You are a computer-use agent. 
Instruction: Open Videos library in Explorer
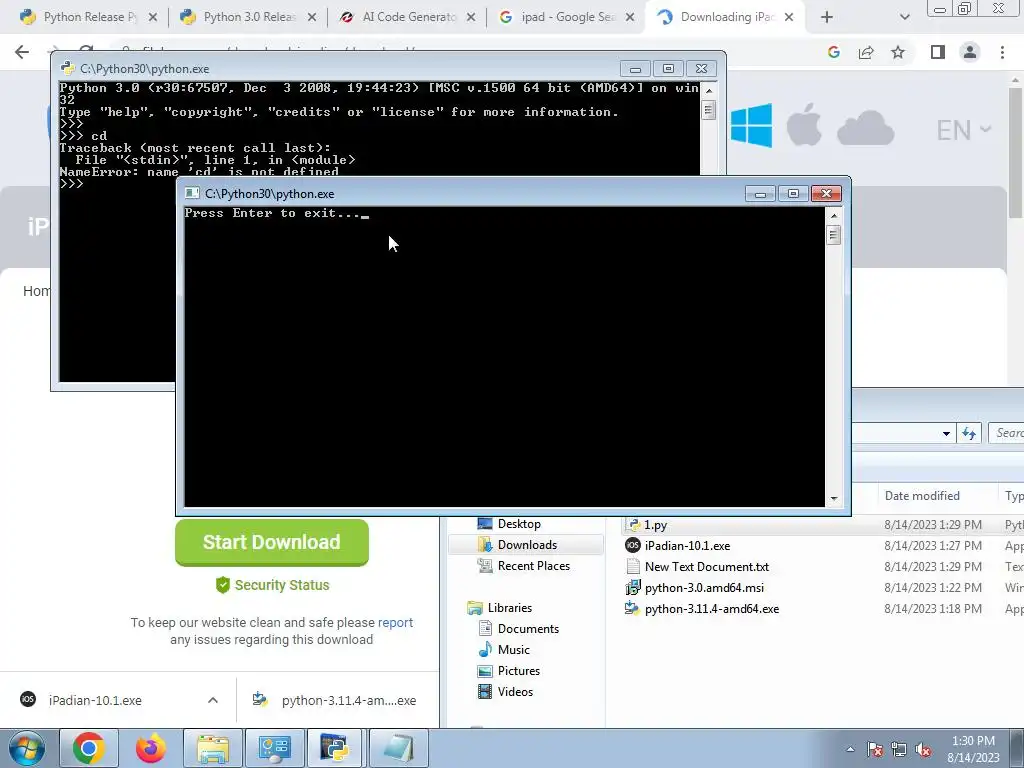pos(515,692)
